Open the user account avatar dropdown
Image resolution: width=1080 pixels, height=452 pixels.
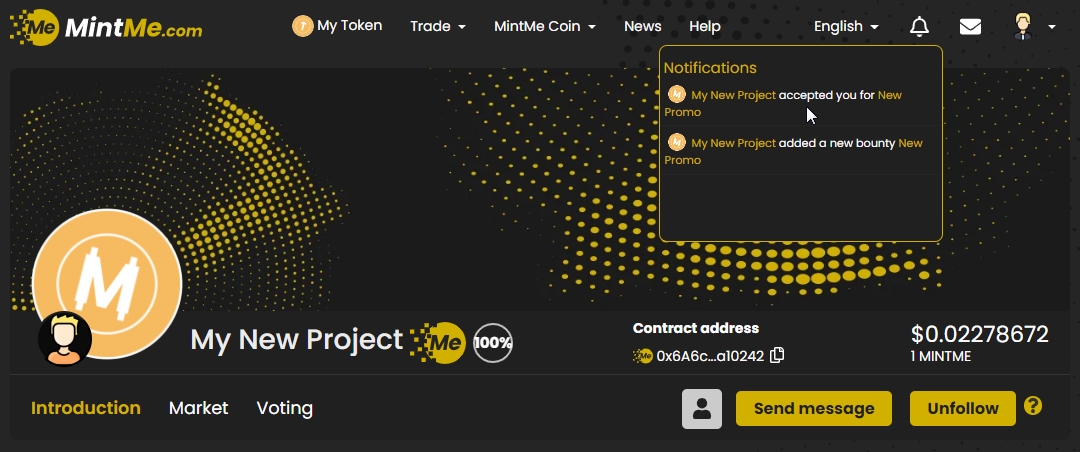[x=1033, y=27]
